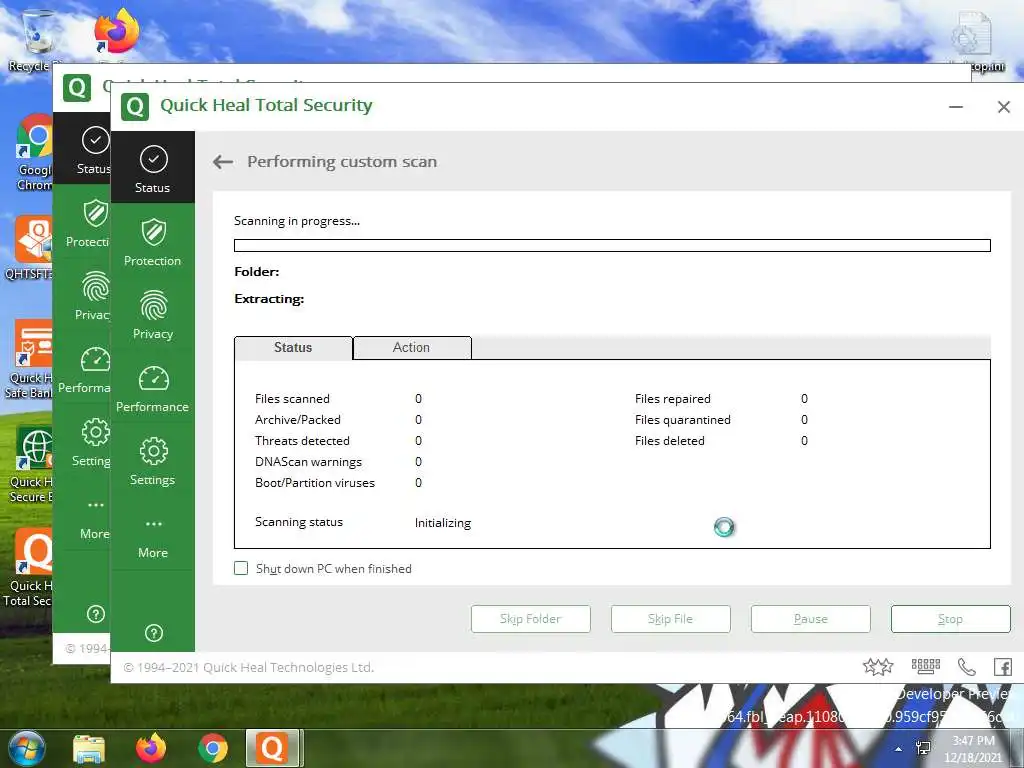
Task: Open Settings gear in front window sidebar
Action: 153,461
